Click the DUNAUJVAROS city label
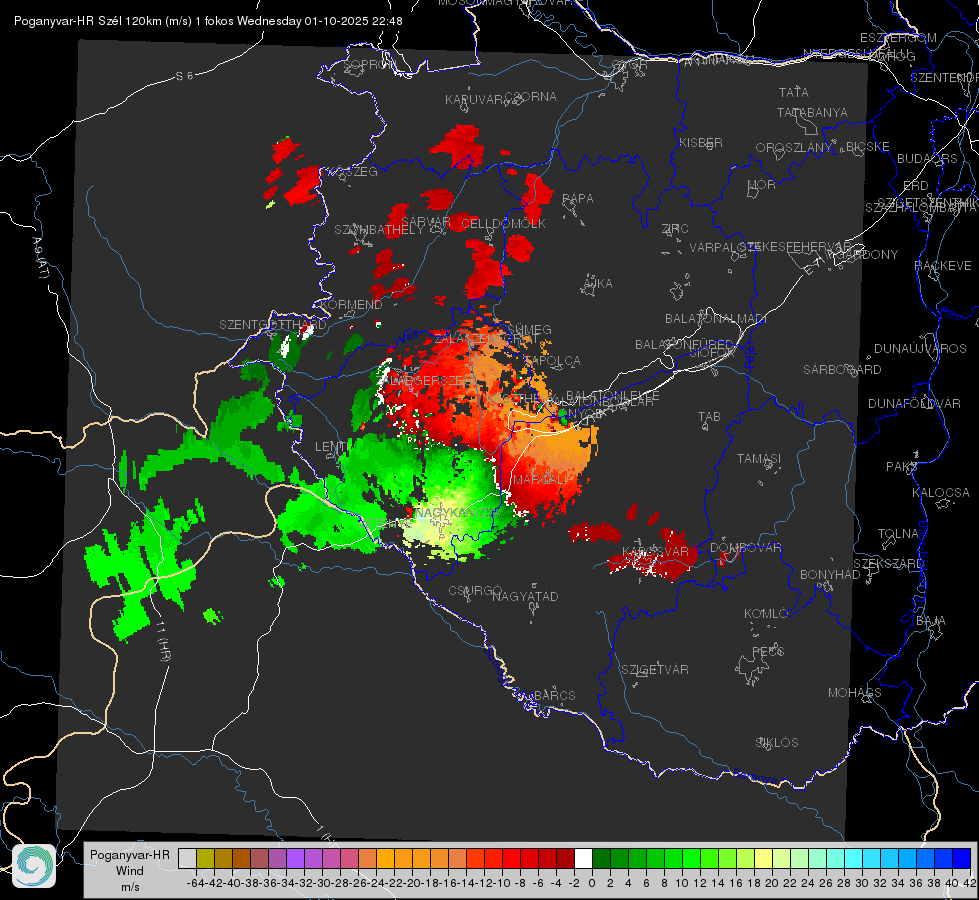Image resolution: width=979 pixels, height=900 pixels. (920, 349)
